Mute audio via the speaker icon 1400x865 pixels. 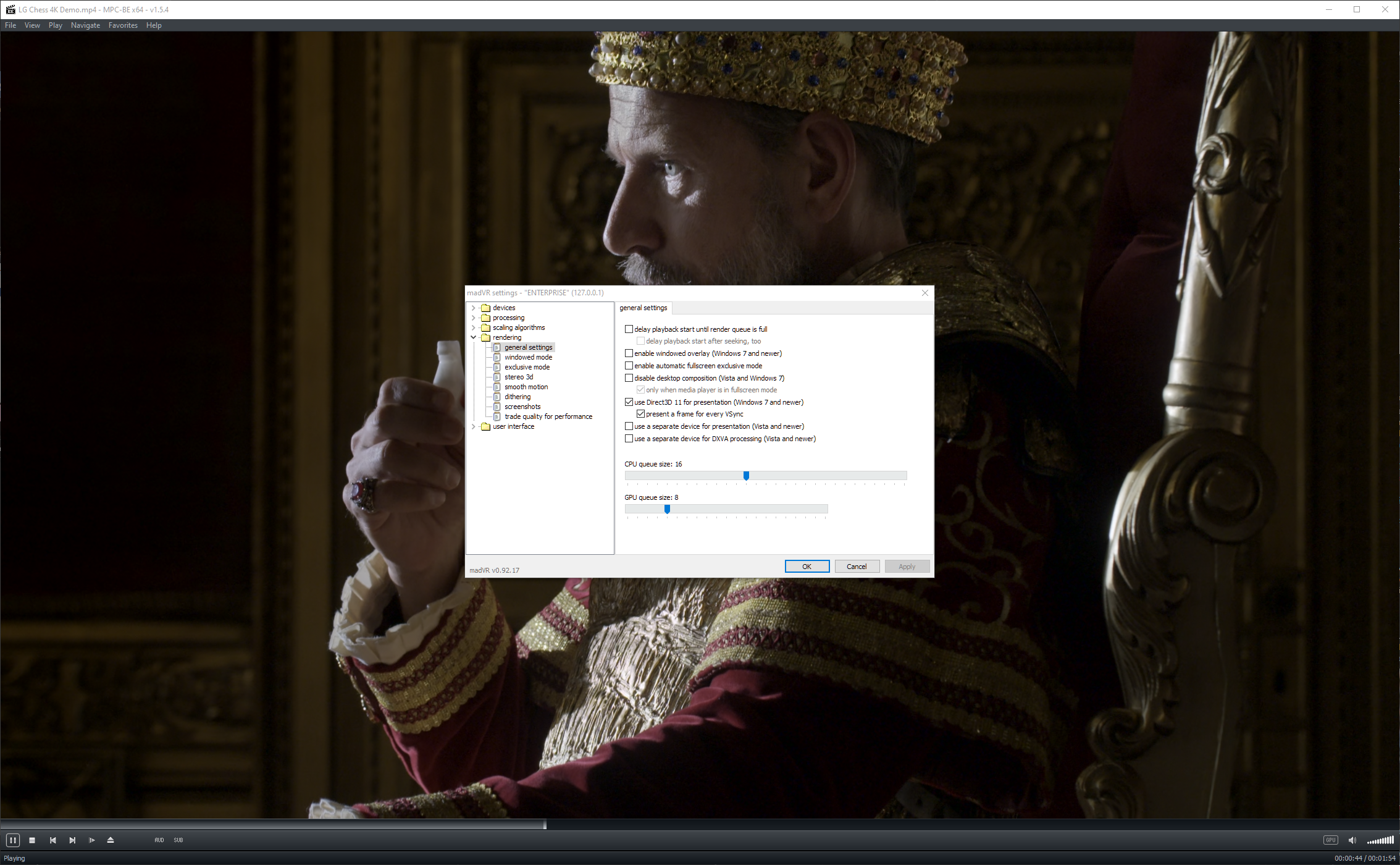pyautogui.click(x=1352, y=840)
